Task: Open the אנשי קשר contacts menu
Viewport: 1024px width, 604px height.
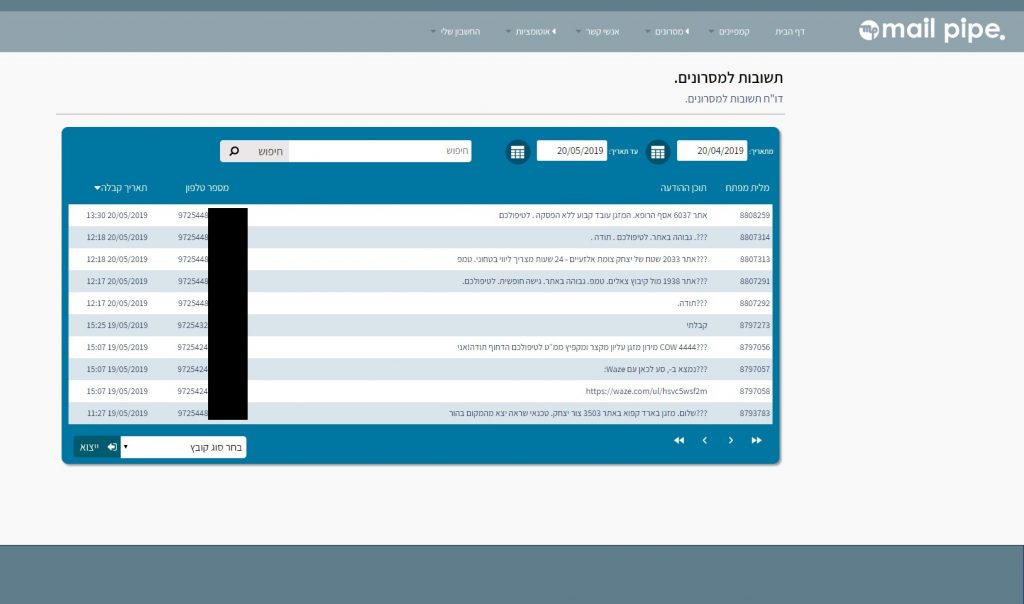Action: point(599,32)
